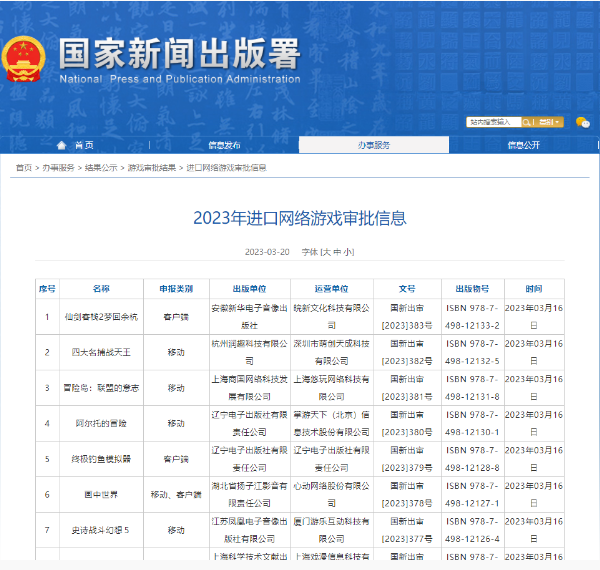Click the 时间 column header
Image resolution: width=600 pixels, height=570 pixels.
534,289
